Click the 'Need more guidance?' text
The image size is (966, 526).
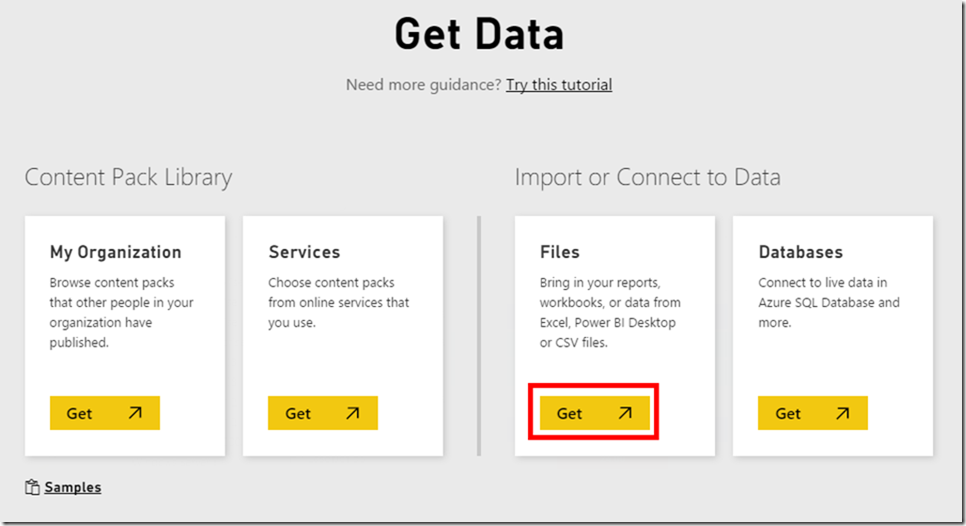(423, 84)
